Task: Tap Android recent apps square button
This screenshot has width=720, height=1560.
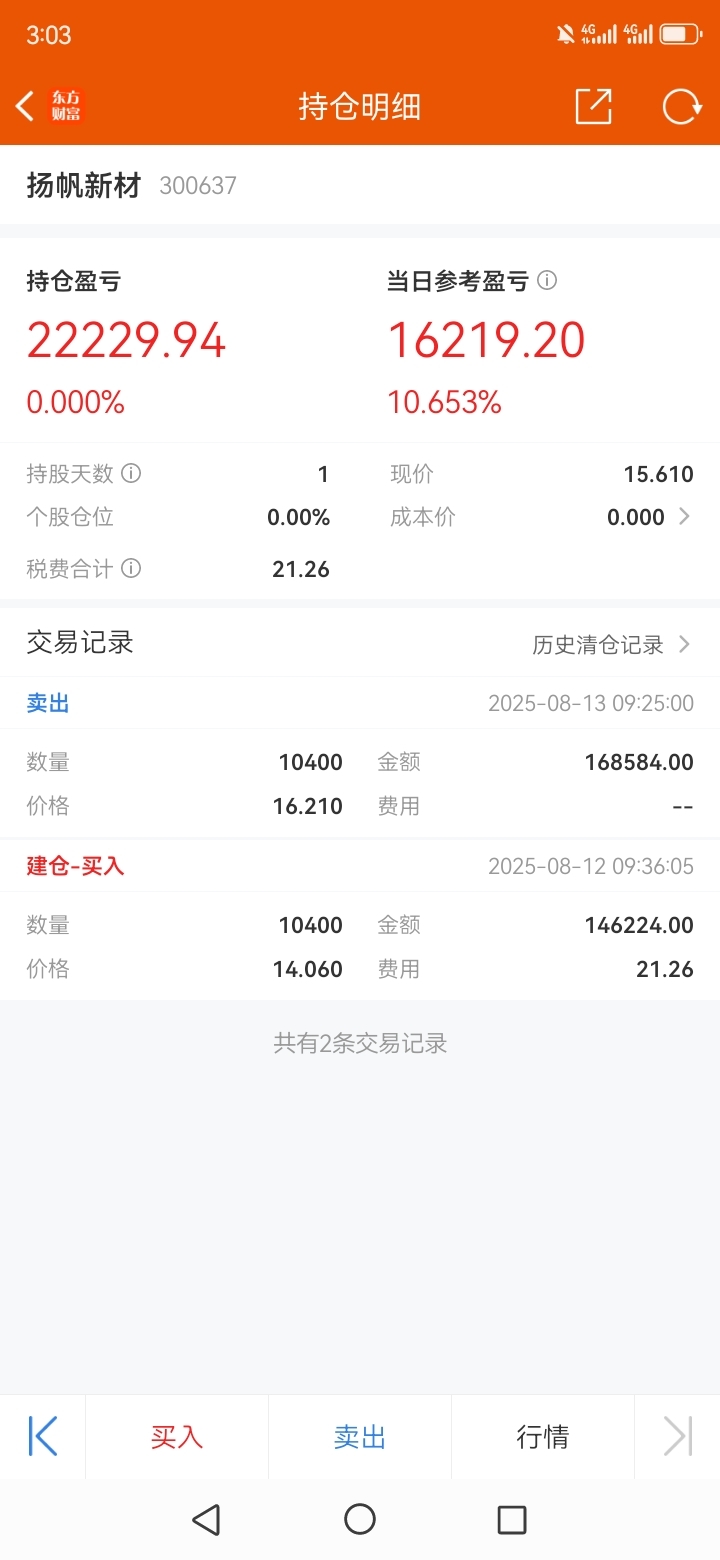Action: (512, 1520)
